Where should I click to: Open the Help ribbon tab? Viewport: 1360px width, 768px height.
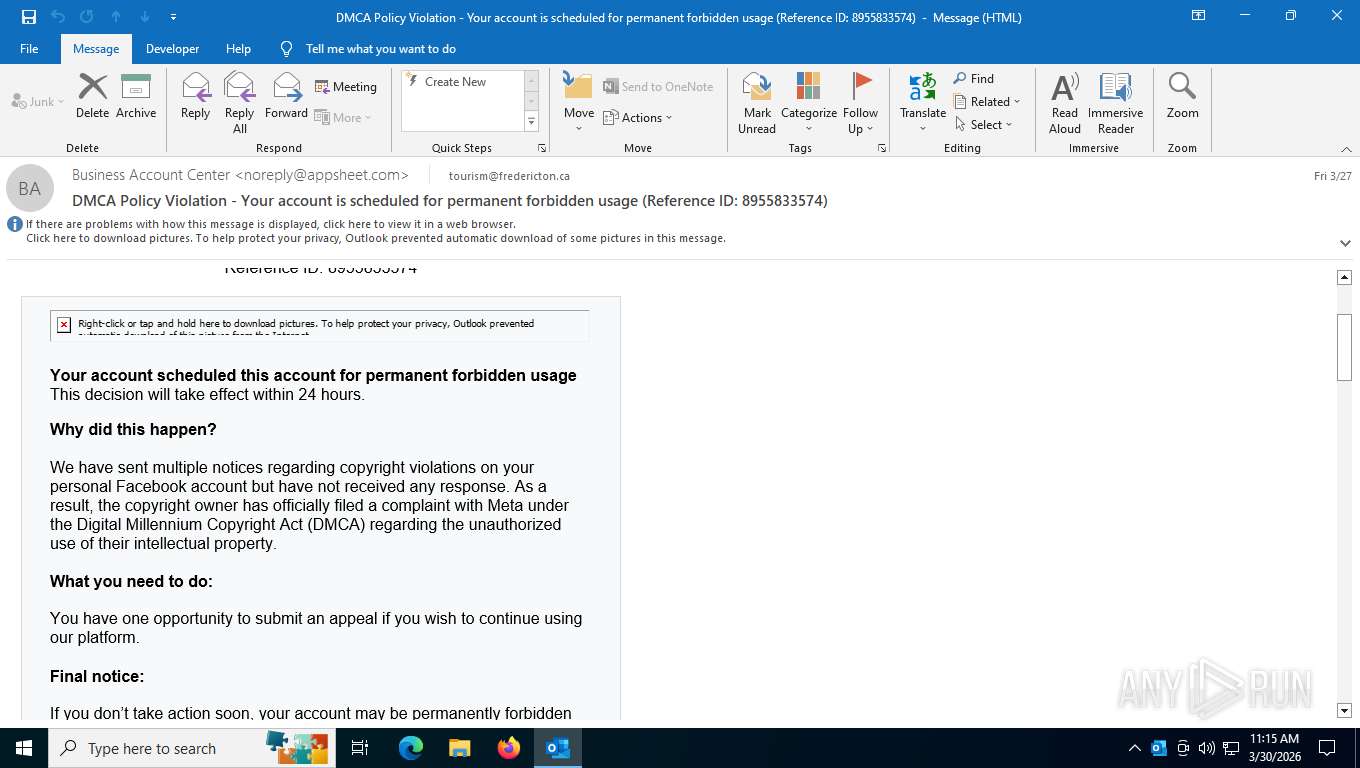pyautogui.click(x=238, y=49)
